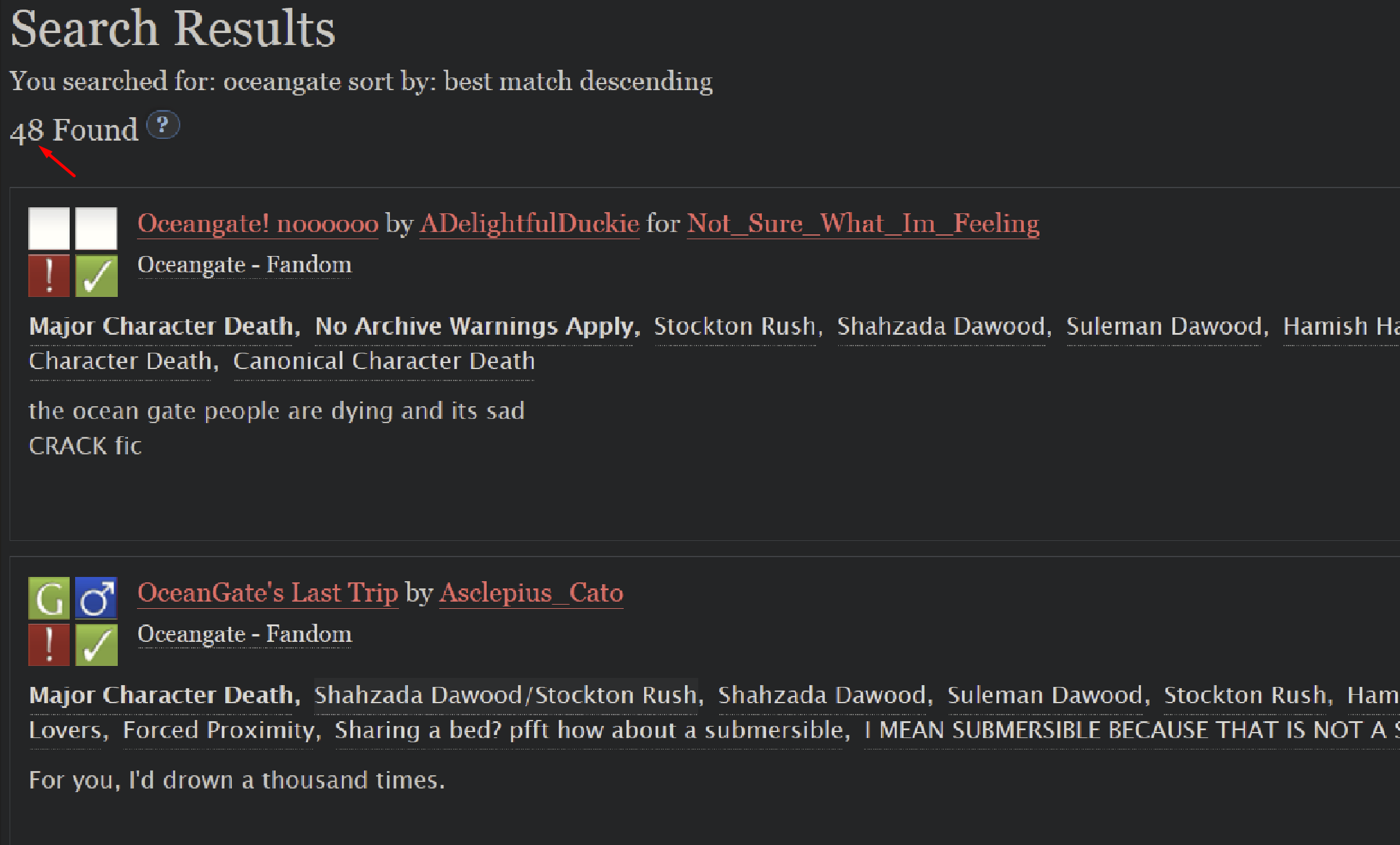Image resolution: width=1400 pixels, height=845 pixels.
Task: Click the I MEAN SUBMERSIBLE tag
Action: (x=1132, y=730)
